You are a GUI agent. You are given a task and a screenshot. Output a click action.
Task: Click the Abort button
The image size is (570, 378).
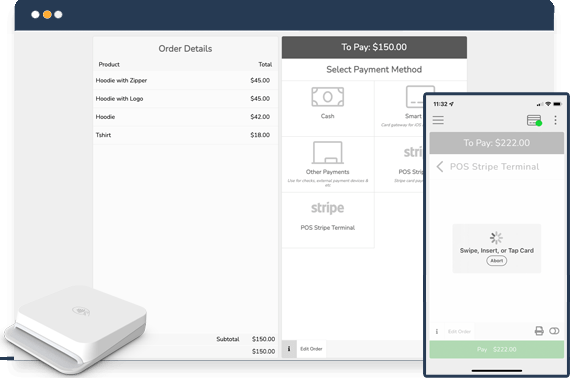click(497, 261)
